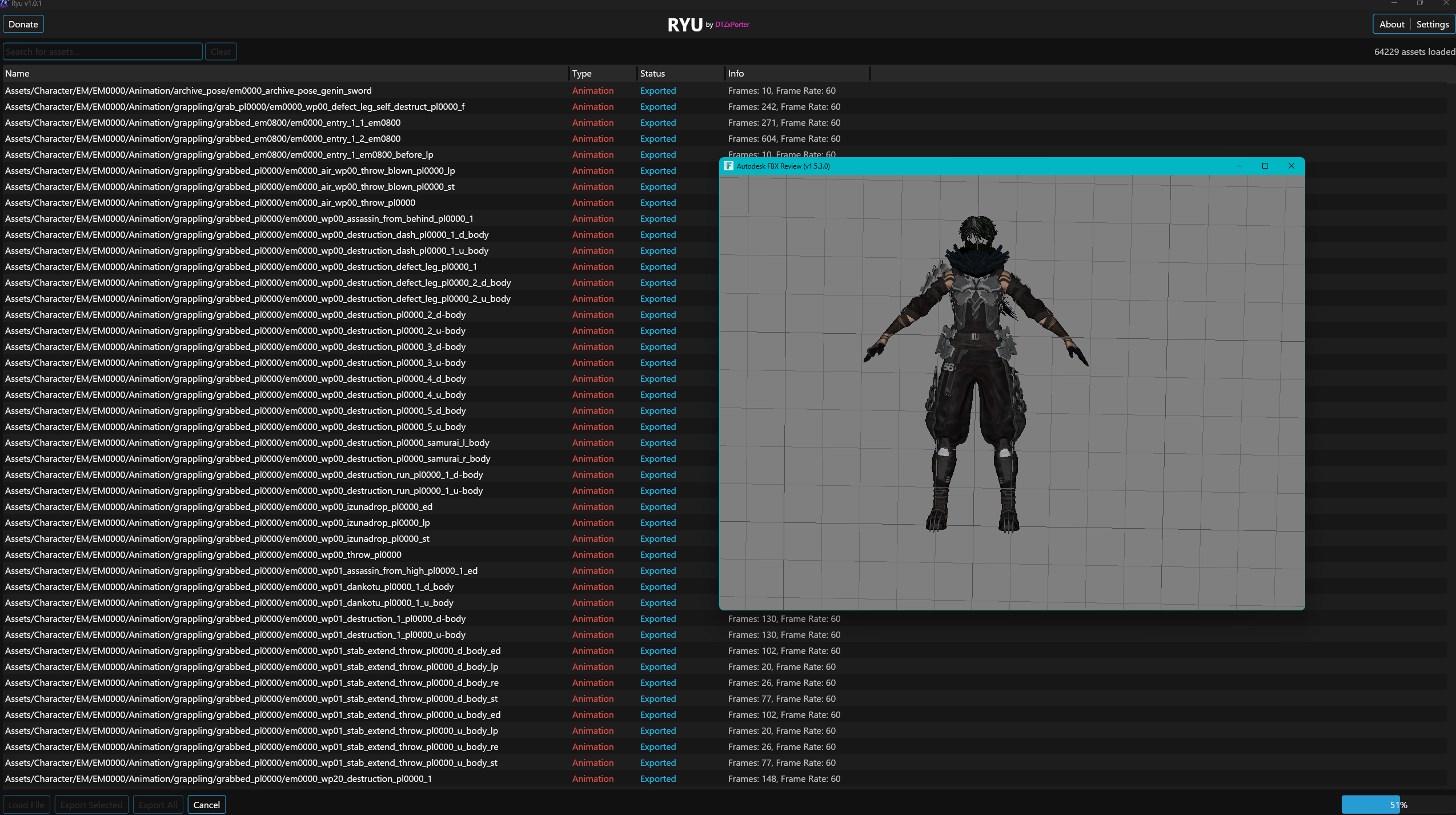
Task: Cancel the export in progress
Action: pyautogui.click(x=206, y=805)
